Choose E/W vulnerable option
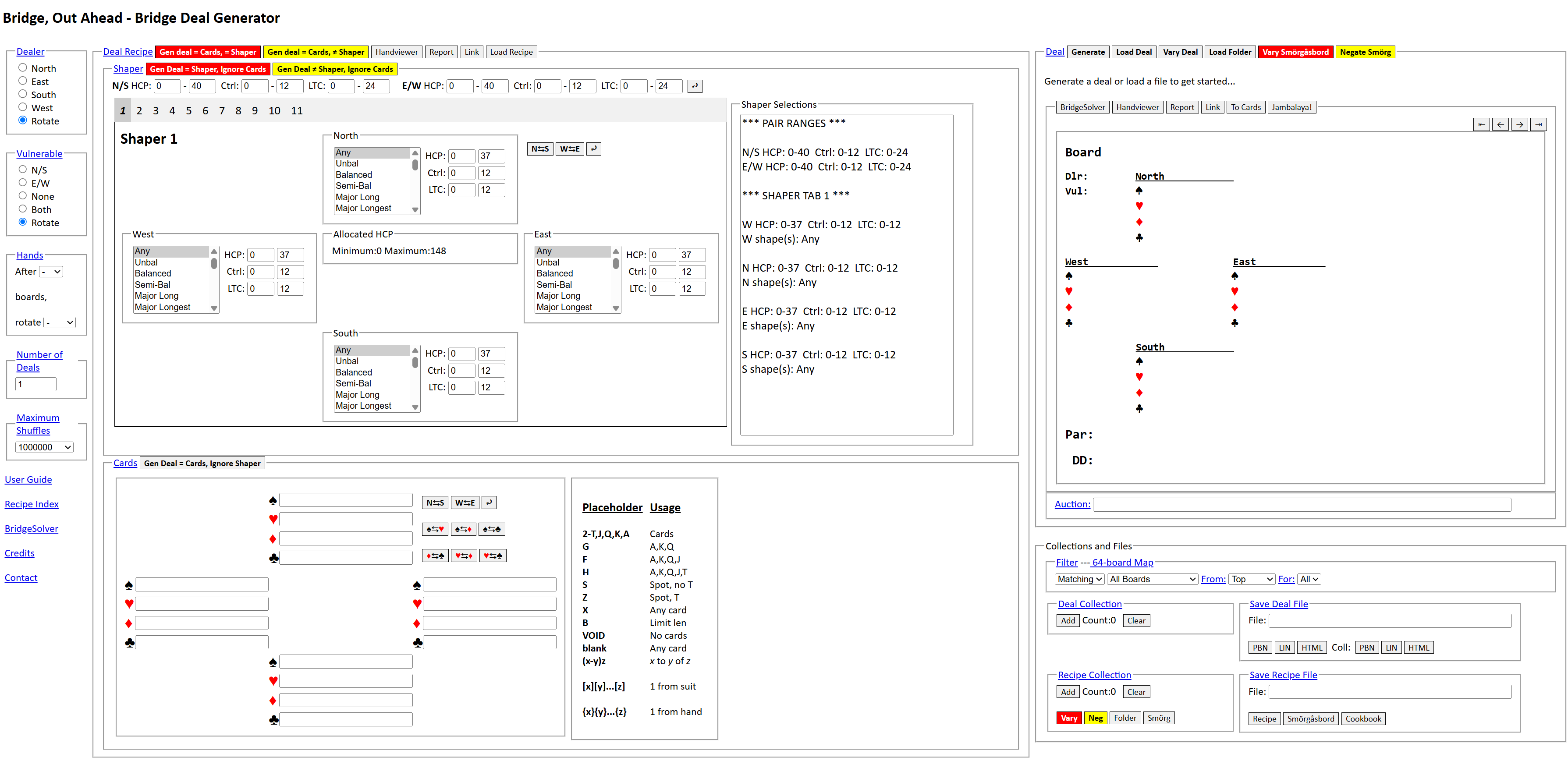This screenshot has height=761, width=1568. 22,183
